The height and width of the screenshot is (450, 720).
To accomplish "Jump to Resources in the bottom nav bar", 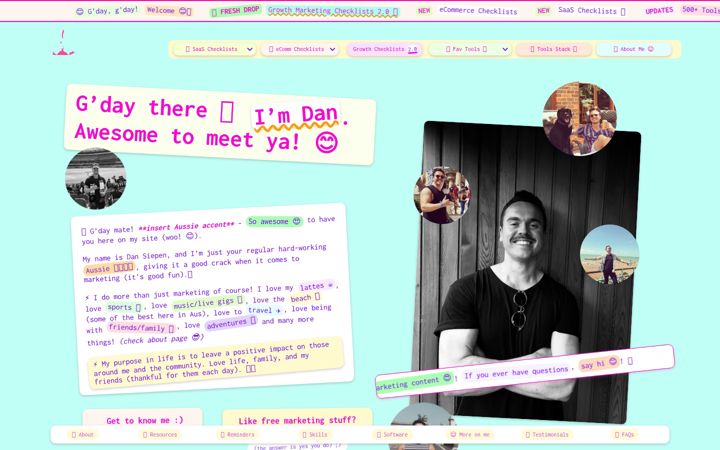I will coord(160,434).
